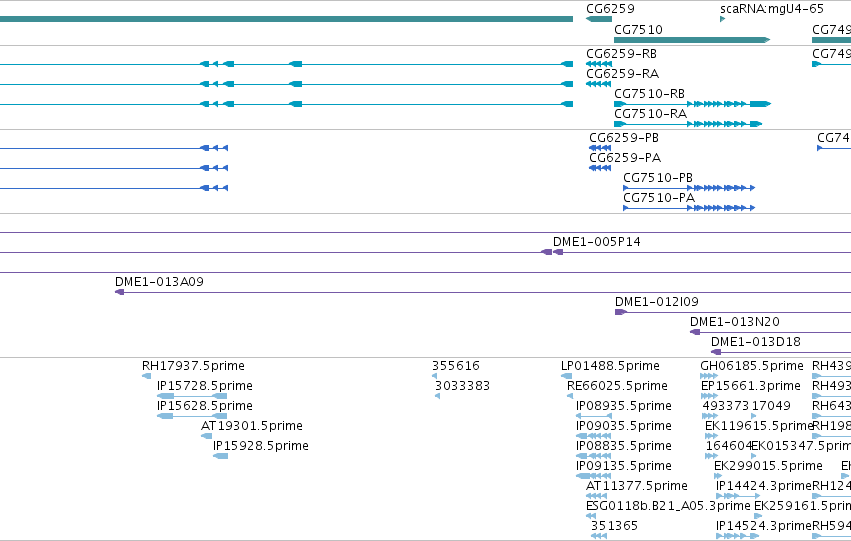Open the ESG0118b.B21_A05.3prime label
This screenshot has width=851, height=541.
click(x=668, y=506)
